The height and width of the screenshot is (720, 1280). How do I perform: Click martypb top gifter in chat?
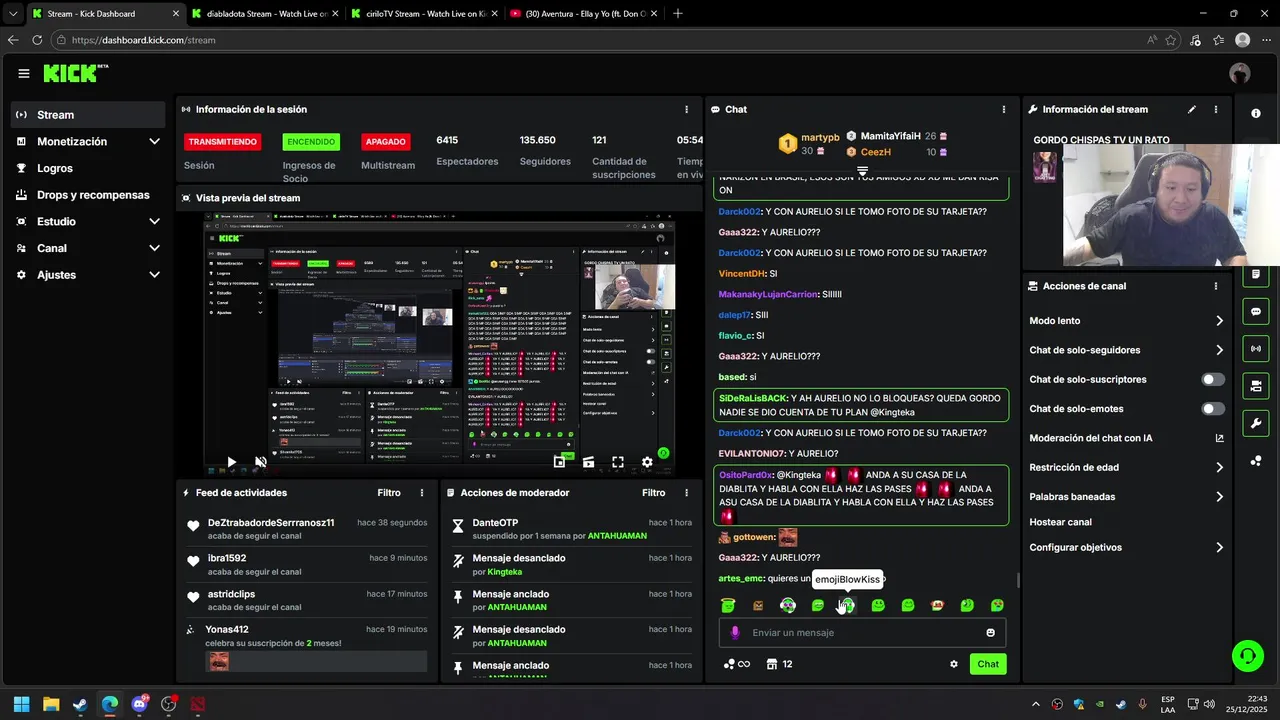pyautogui.click(x=820, y=137)
